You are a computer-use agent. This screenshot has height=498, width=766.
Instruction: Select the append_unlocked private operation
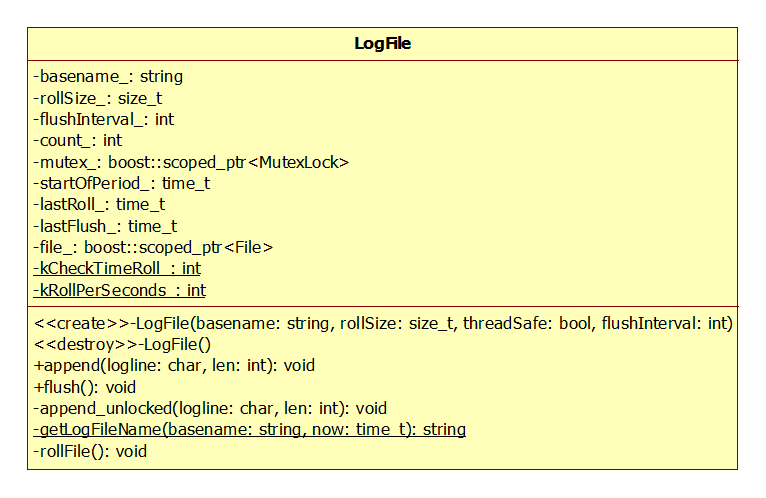tap(210, 409)
